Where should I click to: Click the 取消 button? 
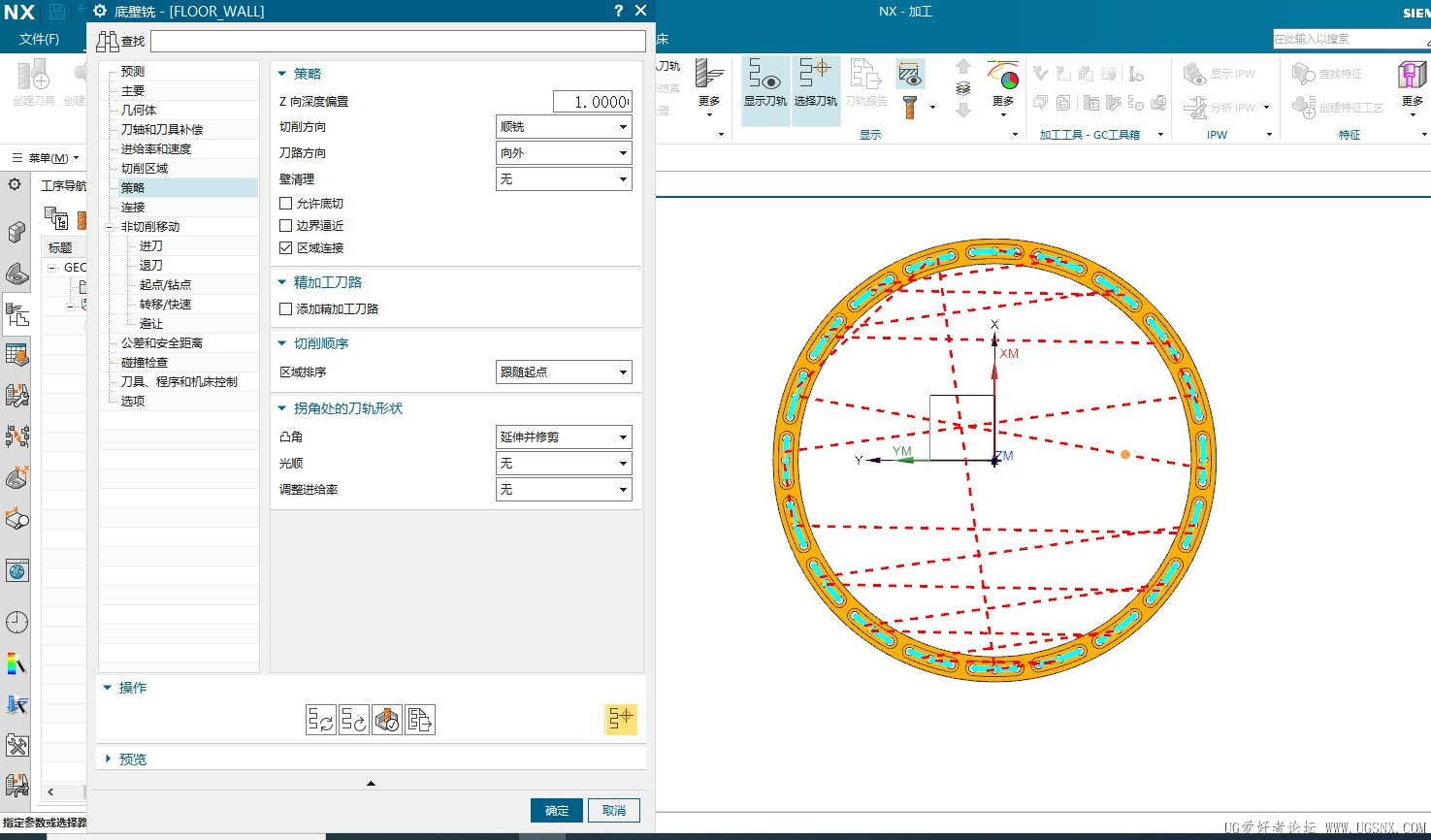[x=614, y=811]
